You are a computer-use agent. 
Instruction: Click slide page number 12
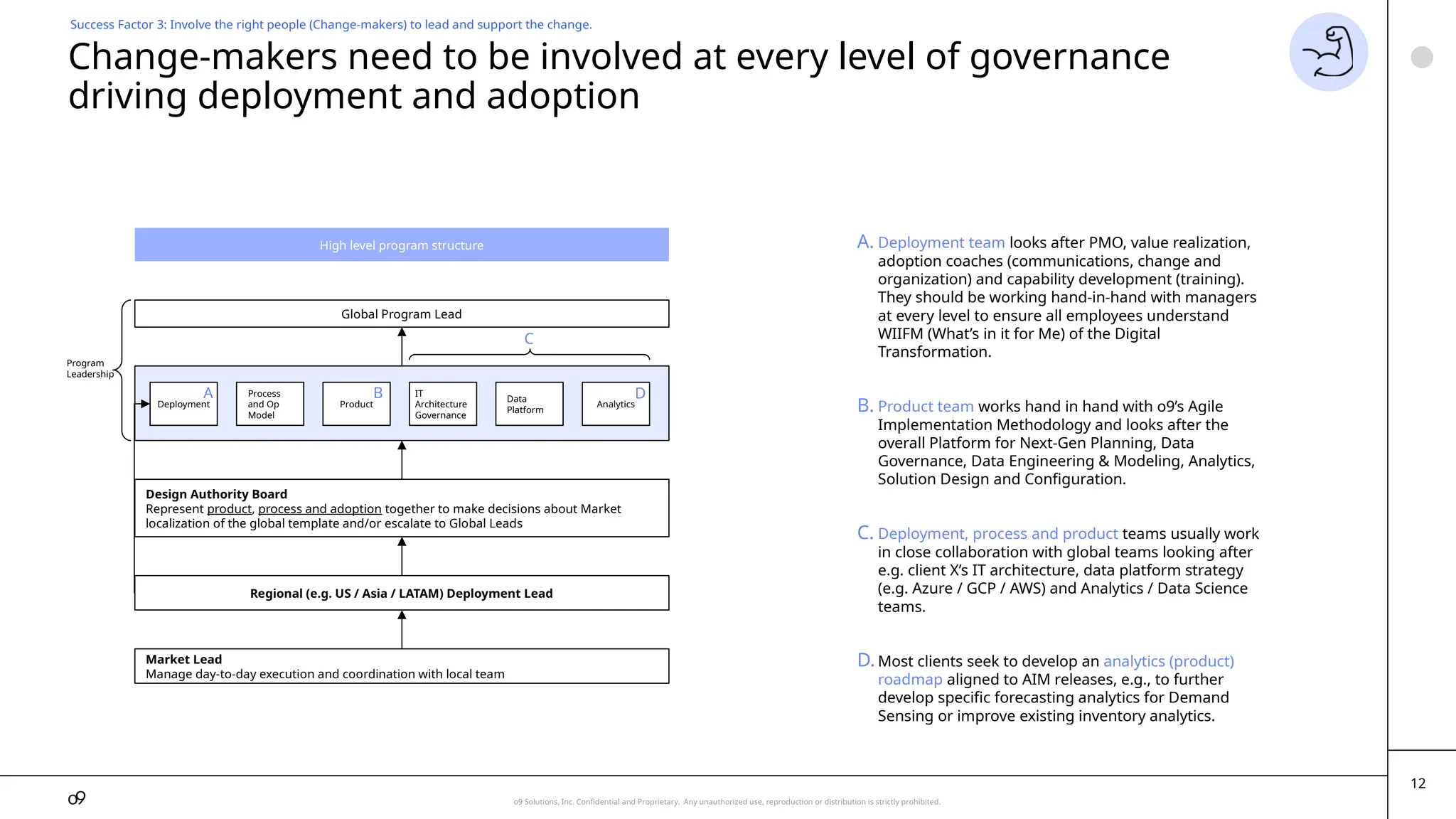1418,783
